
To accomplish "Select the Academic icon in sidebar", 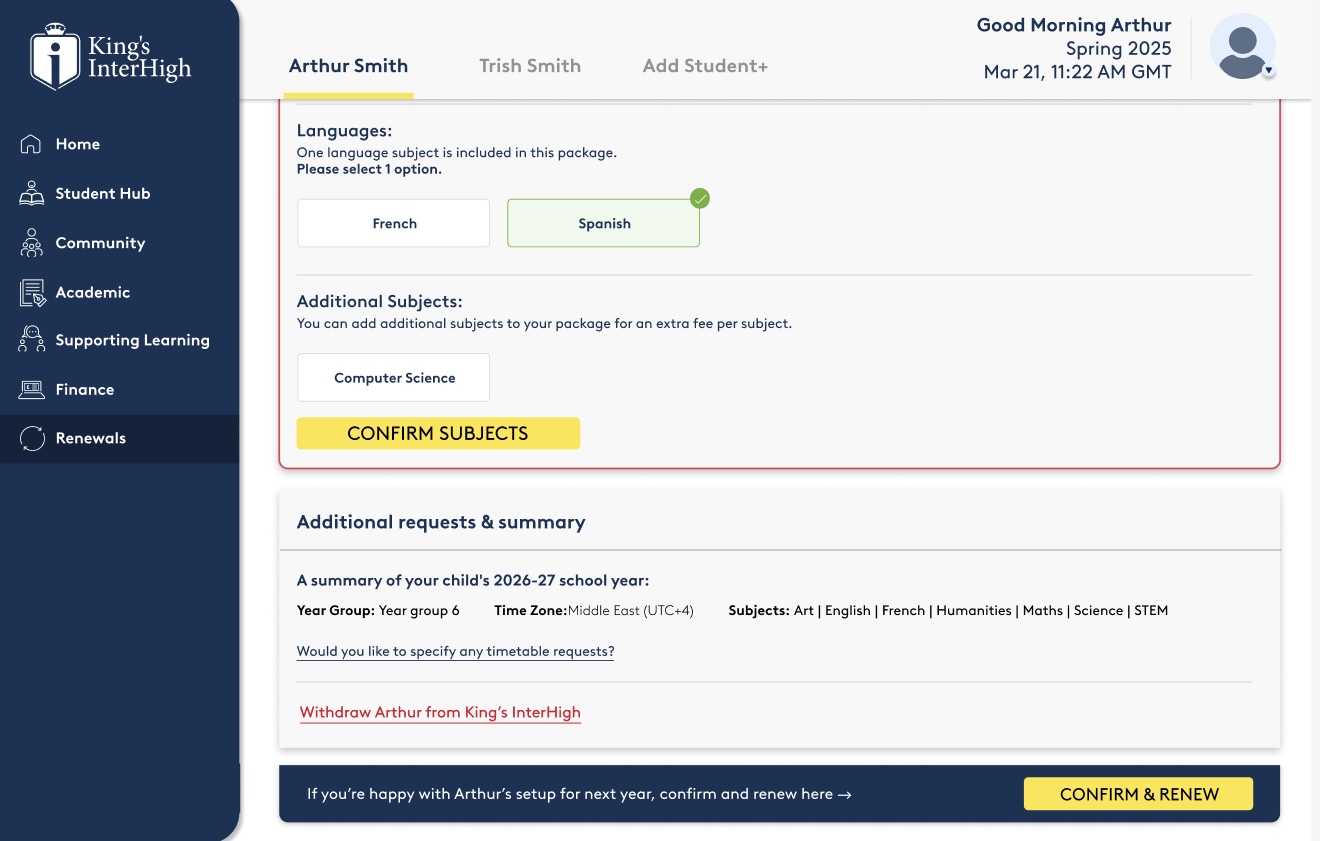I will click(x=31, y=292).
